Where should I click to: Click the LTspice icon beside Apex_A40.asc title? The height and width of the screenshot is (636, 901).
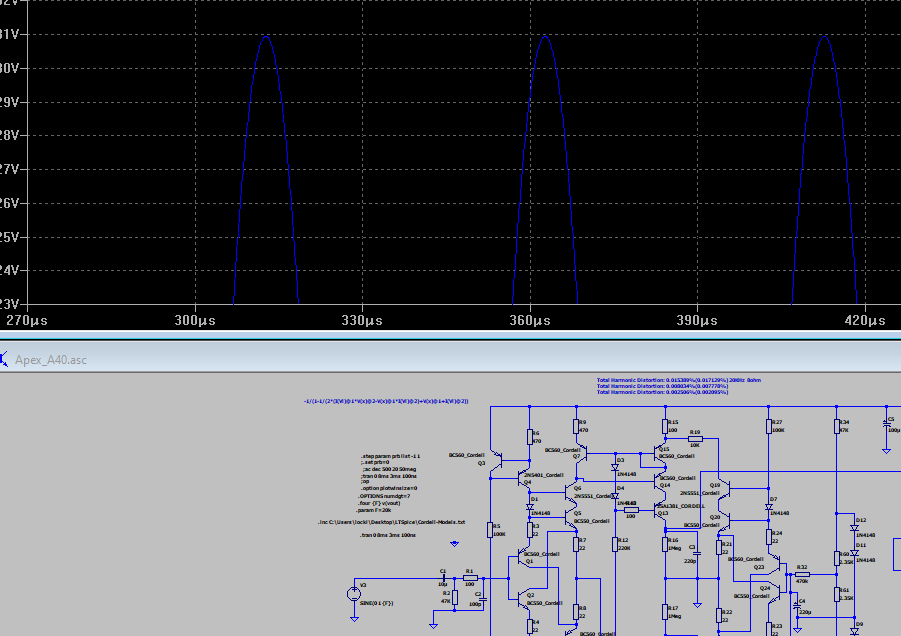tap(3, 360)
